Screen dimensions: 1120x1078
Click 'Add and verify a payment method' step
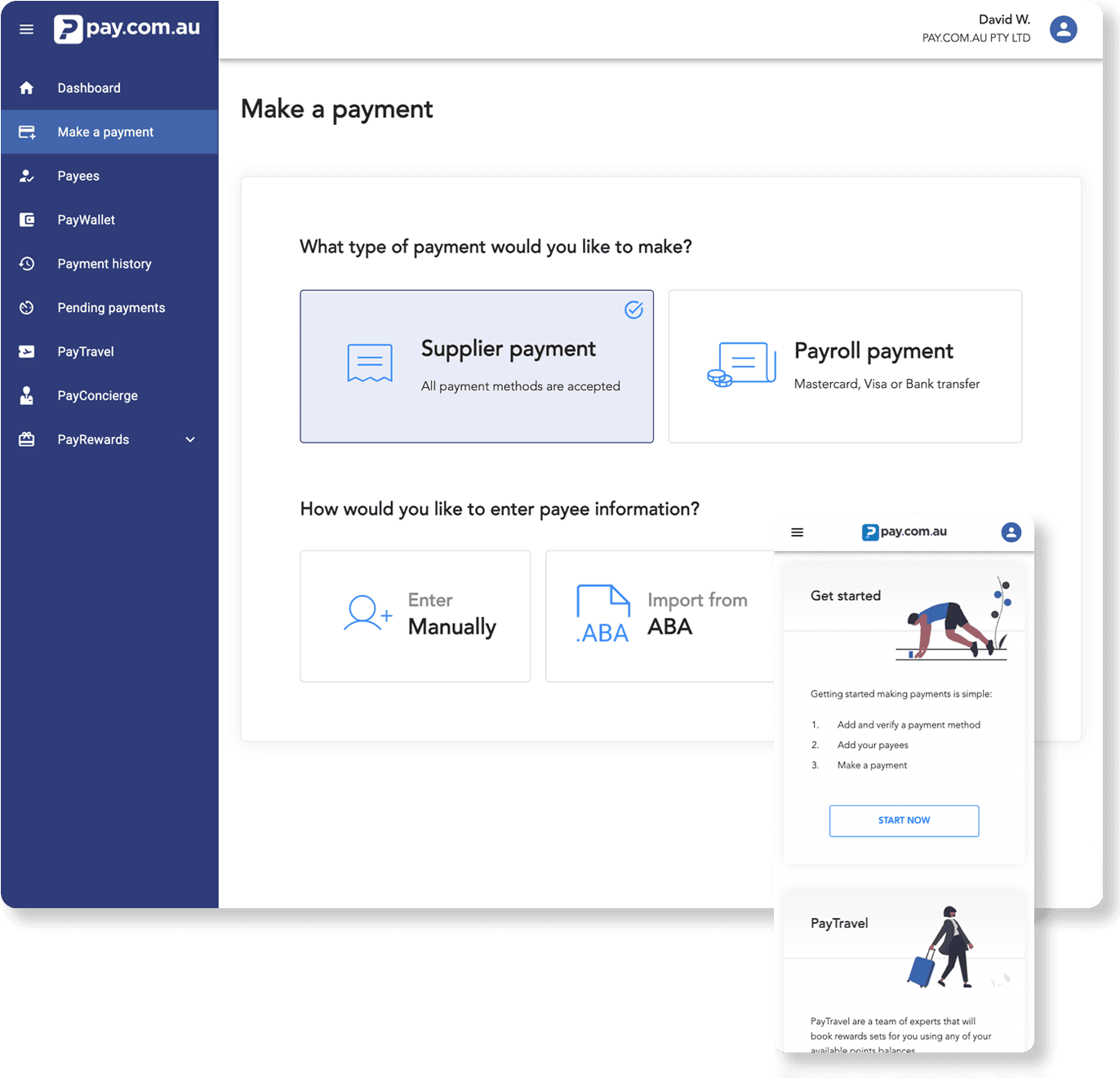coord(909,725)
